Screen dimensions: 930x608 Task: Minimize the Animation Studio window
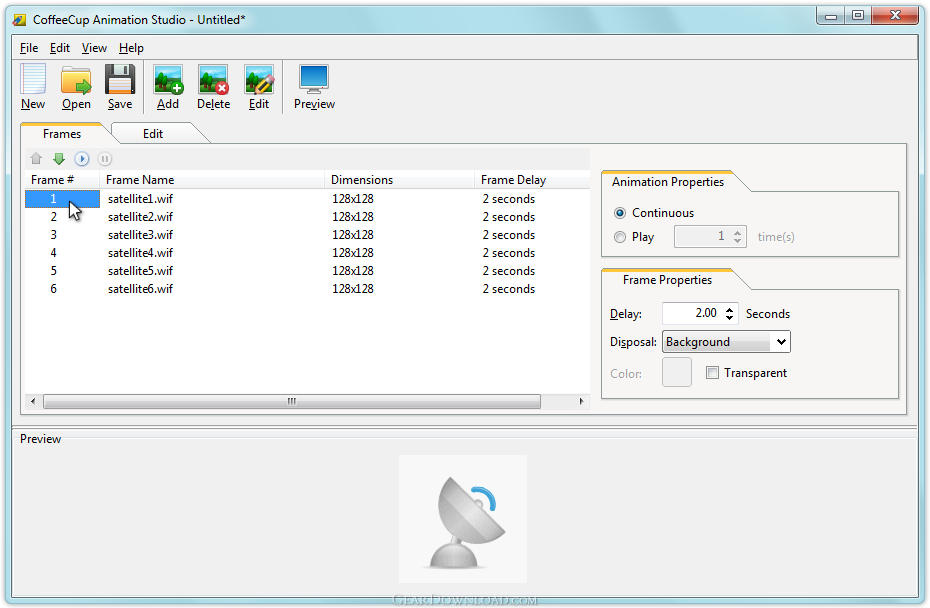point(831,16)
